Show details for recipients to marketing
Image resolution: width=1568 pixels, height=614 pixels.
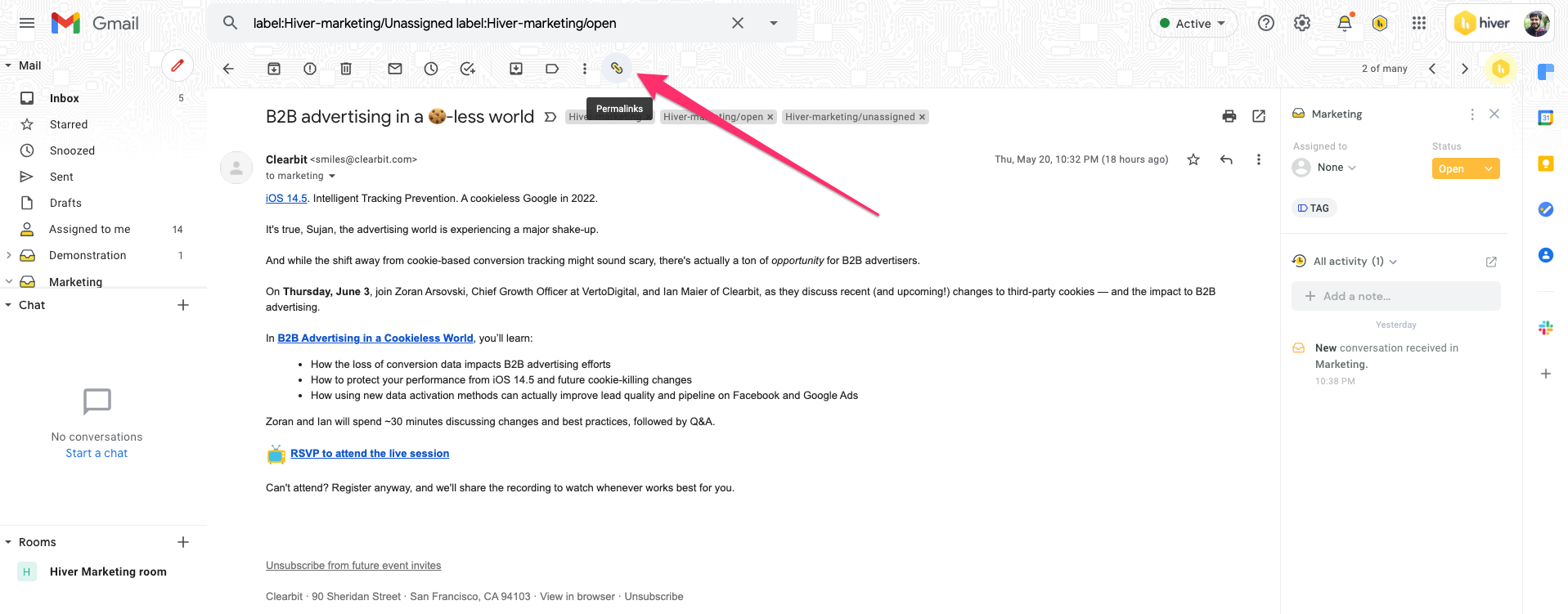click(x=332, y=176)
